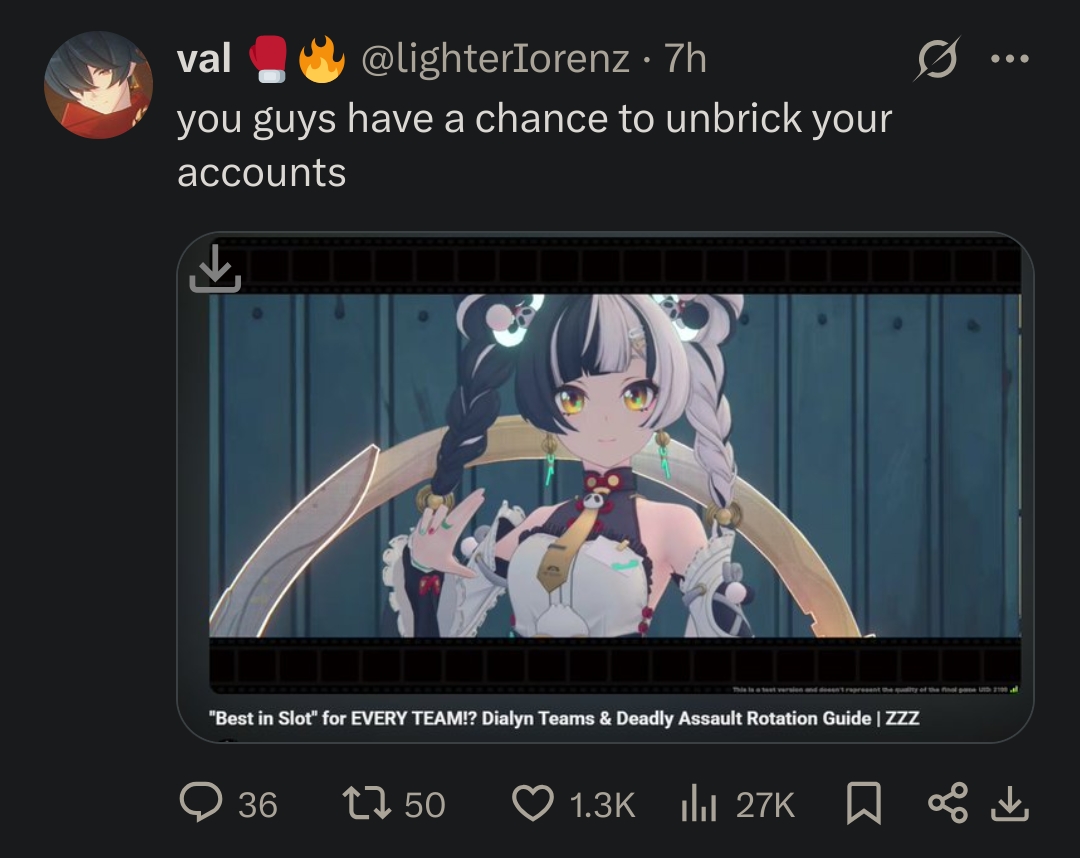Screen dimensions: 1080x858
Task: Open the reply comment icon
Action: 201,803
